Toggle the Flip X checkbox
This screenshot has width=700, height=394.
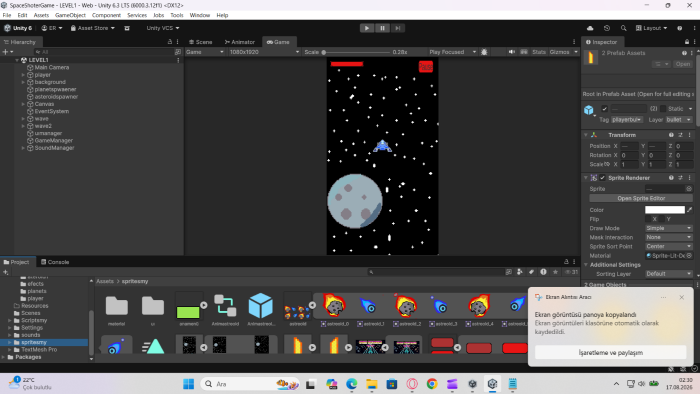pos(648,219)
